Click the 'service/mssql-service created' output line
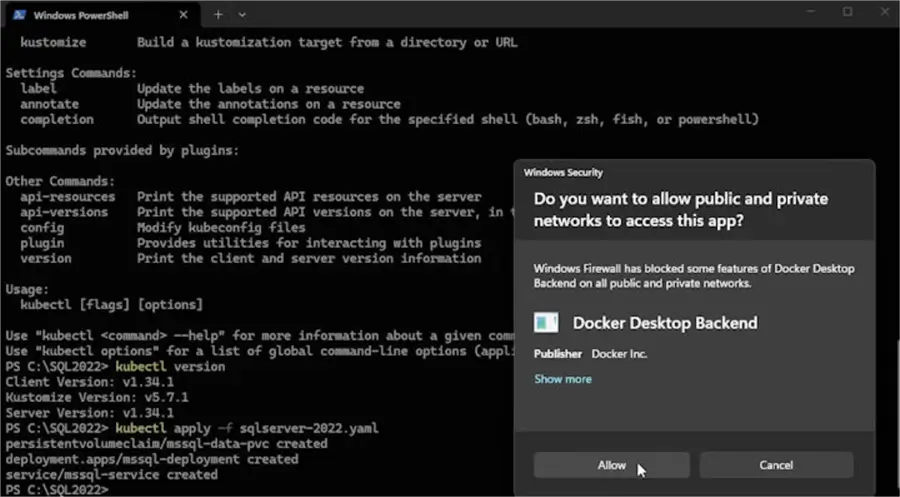Image resolution: width=900 pixels, height=497 pixels. pos(112,475)
